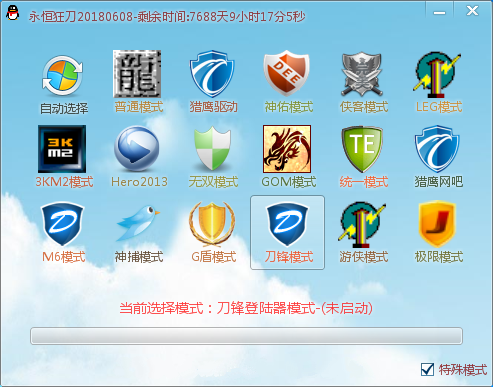Screen dimensions: 493x387
Task: Close the launcher window
Action: (472, 11)
